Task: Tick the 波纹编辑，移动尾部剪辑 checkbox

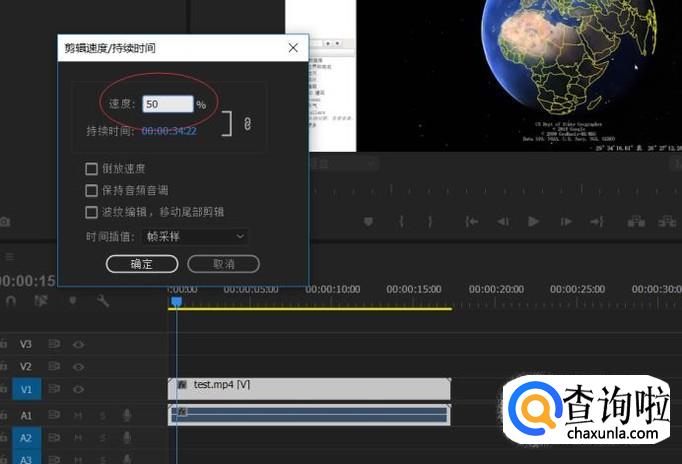Action: [x=92, y=212]
